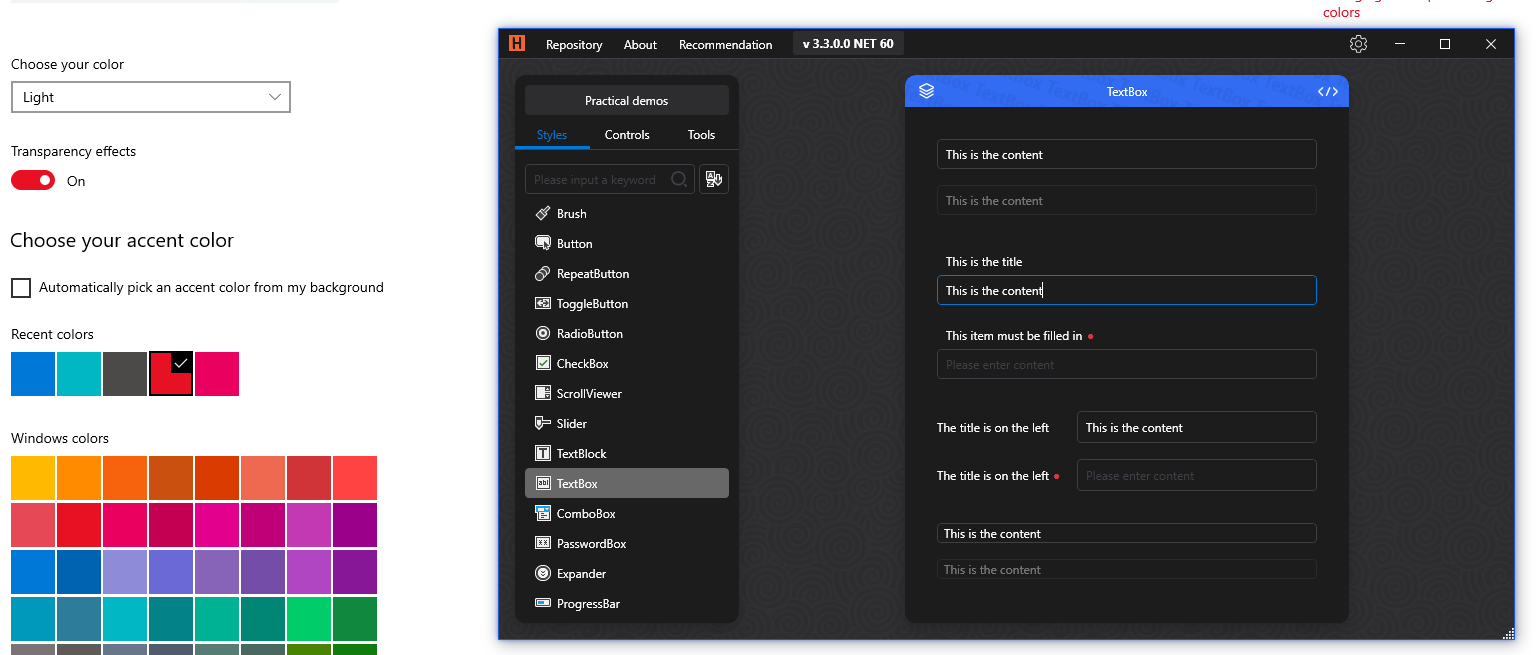The height and width of the screenshot is (655, 1536).
Task: Click the 'This is the title' content field
Action: point(1126,290)
